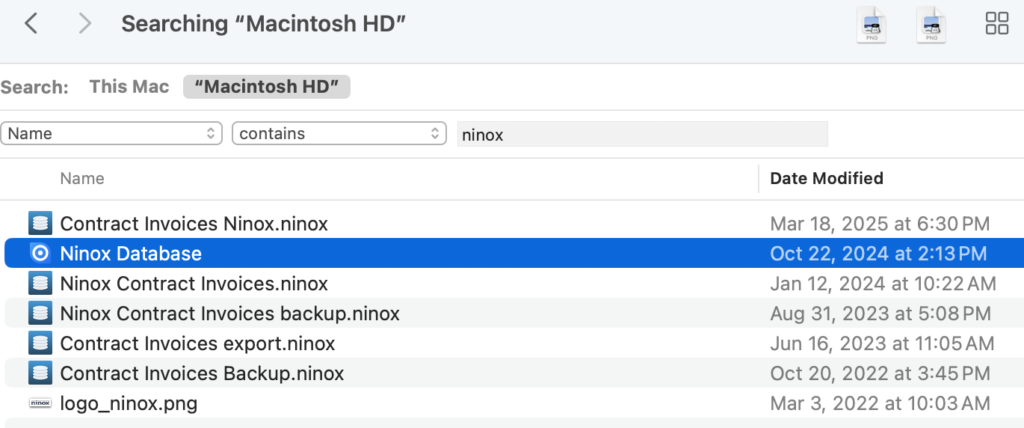Select Contract Invoices Backup.ninox file
1024x428 pixels.
(x=202, y=374)
